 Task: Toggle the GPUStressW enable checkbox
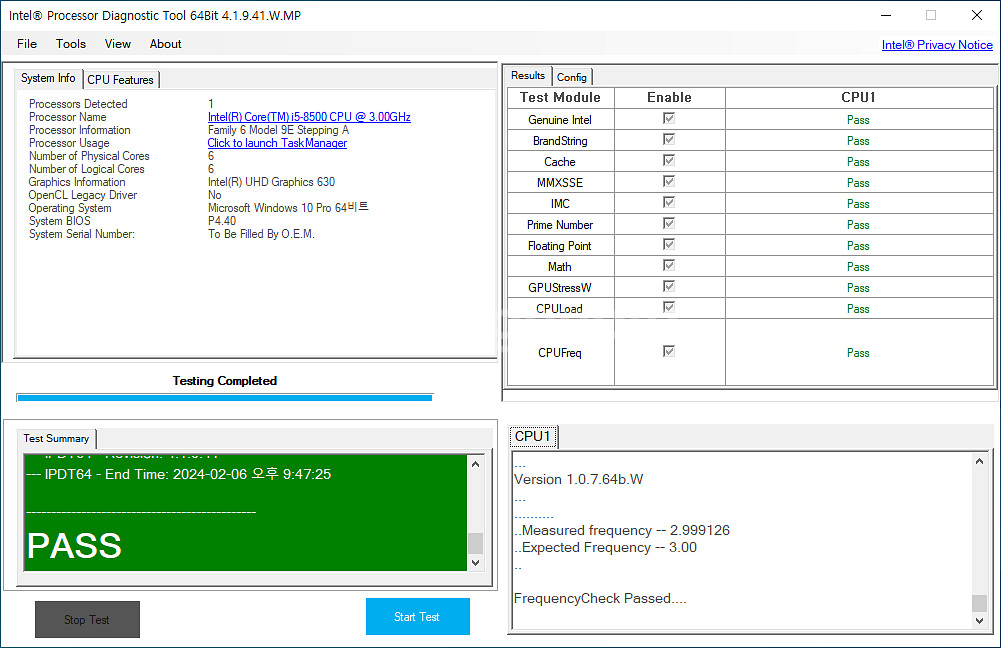pyautogui.click(x=668, y=287)
